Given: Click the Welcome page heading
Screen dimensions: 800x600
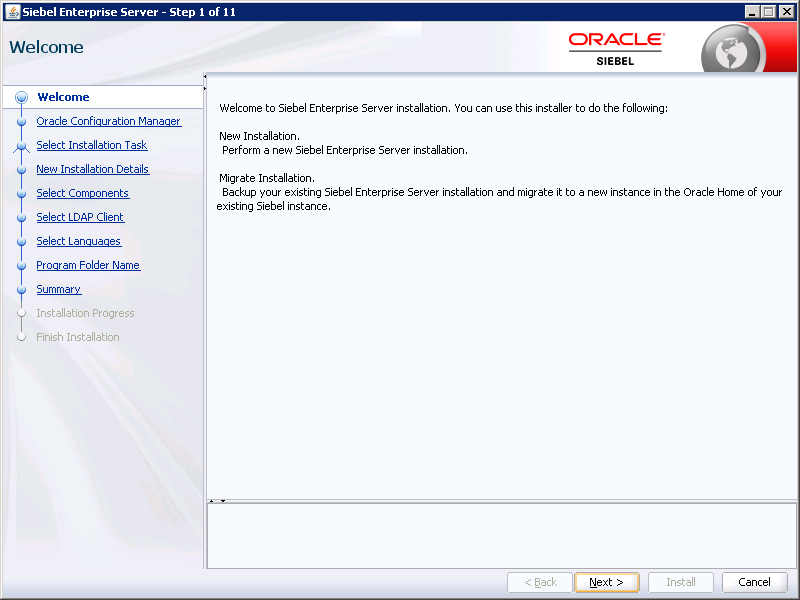Looking at the screenshot, I should (46, 47).
